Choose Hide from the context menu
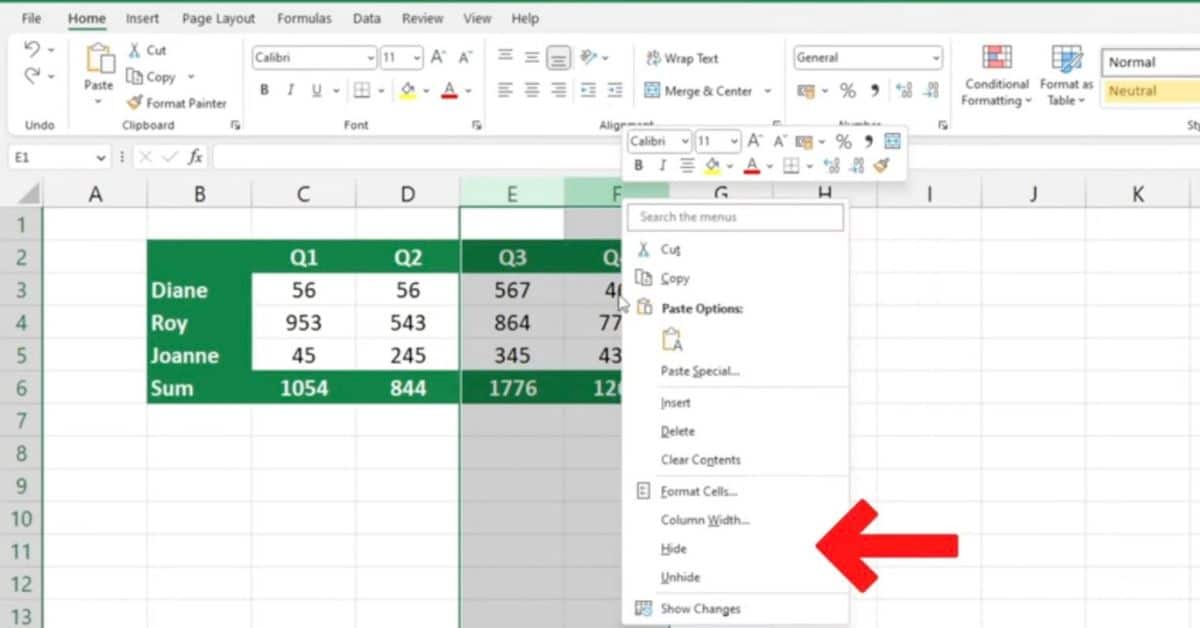 tap(673, 548)
